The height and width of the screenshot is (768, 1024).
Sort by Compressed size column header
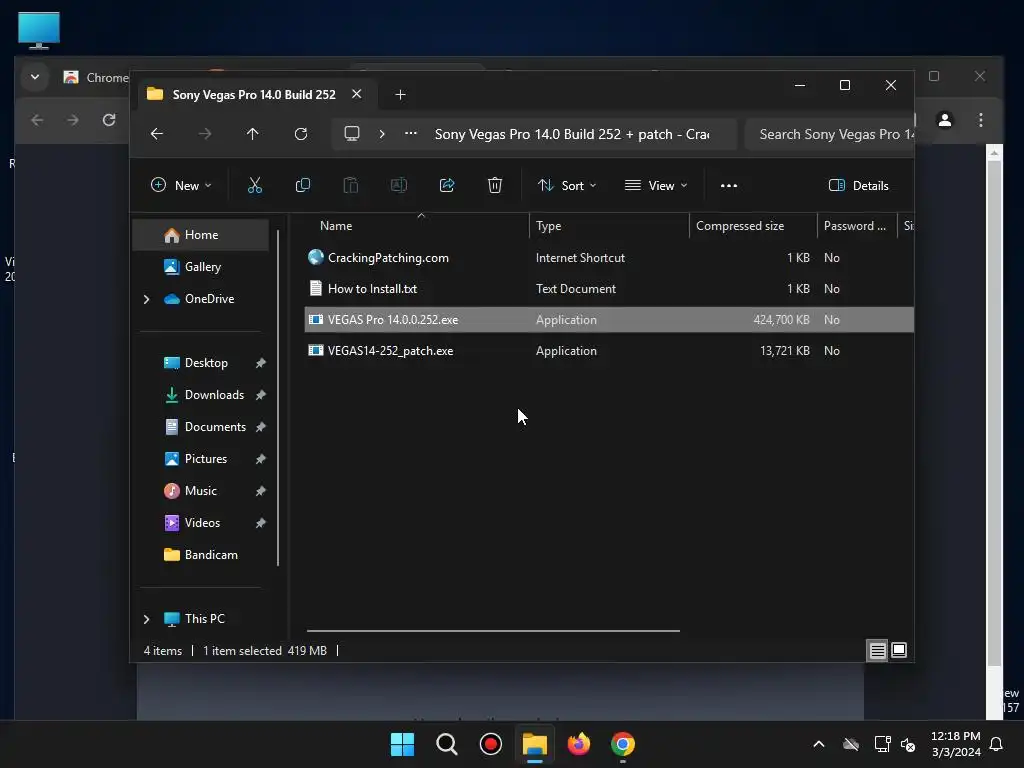tap(753, 226)
